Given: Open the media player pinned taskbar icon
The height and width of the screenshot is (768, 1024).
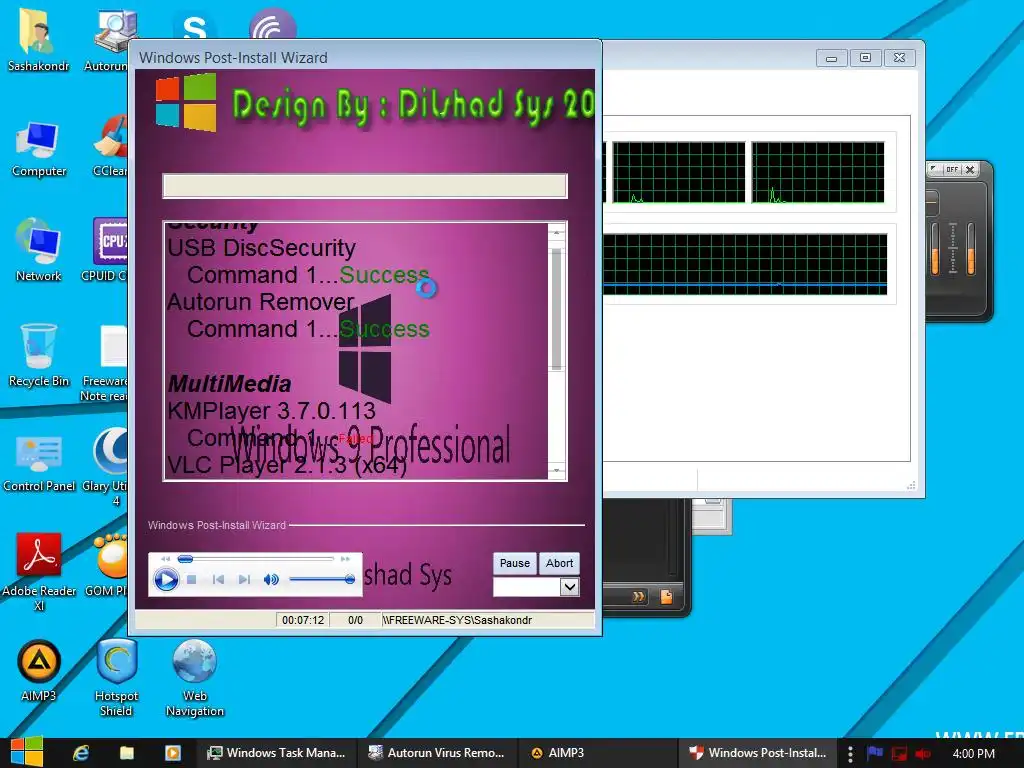Looking at the screenshot, I should [172, 753].
